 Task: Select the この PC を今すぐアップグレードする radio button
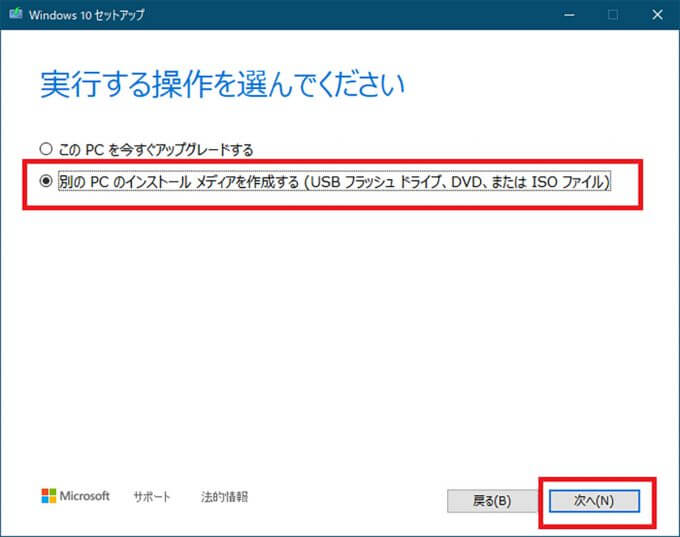coord(46,149)
